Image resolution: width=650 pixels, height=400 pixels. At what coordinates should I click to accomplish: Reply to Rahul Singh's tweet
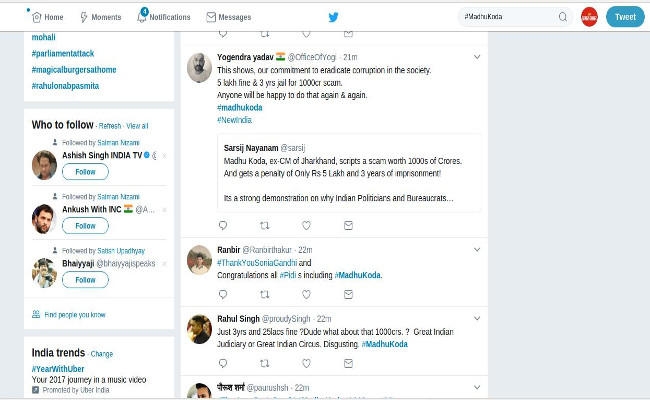pyautogui.click(x=222, y=364)
